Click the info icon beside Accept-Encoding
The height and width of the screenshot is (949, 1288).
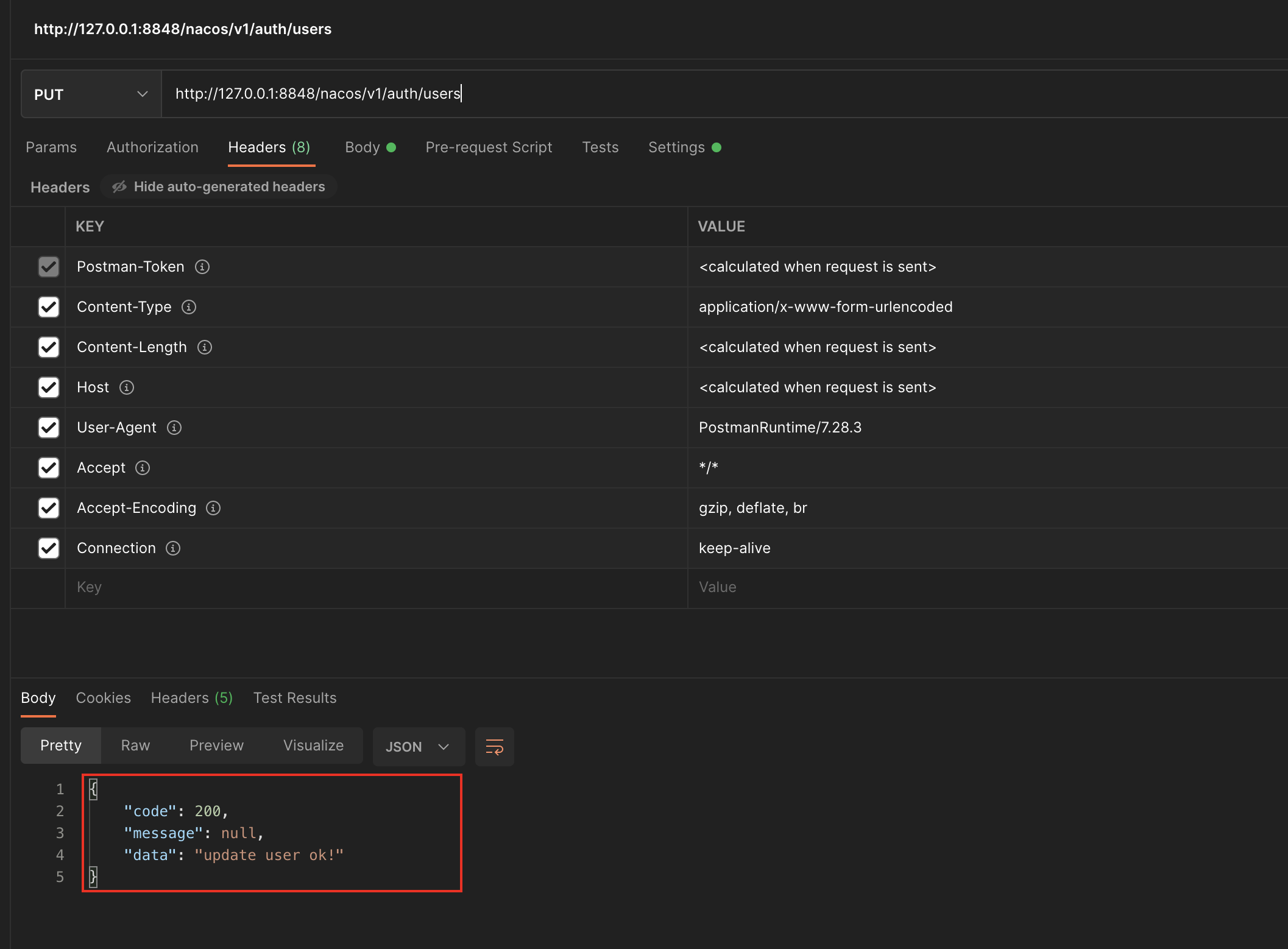click(x=214, y=508)
